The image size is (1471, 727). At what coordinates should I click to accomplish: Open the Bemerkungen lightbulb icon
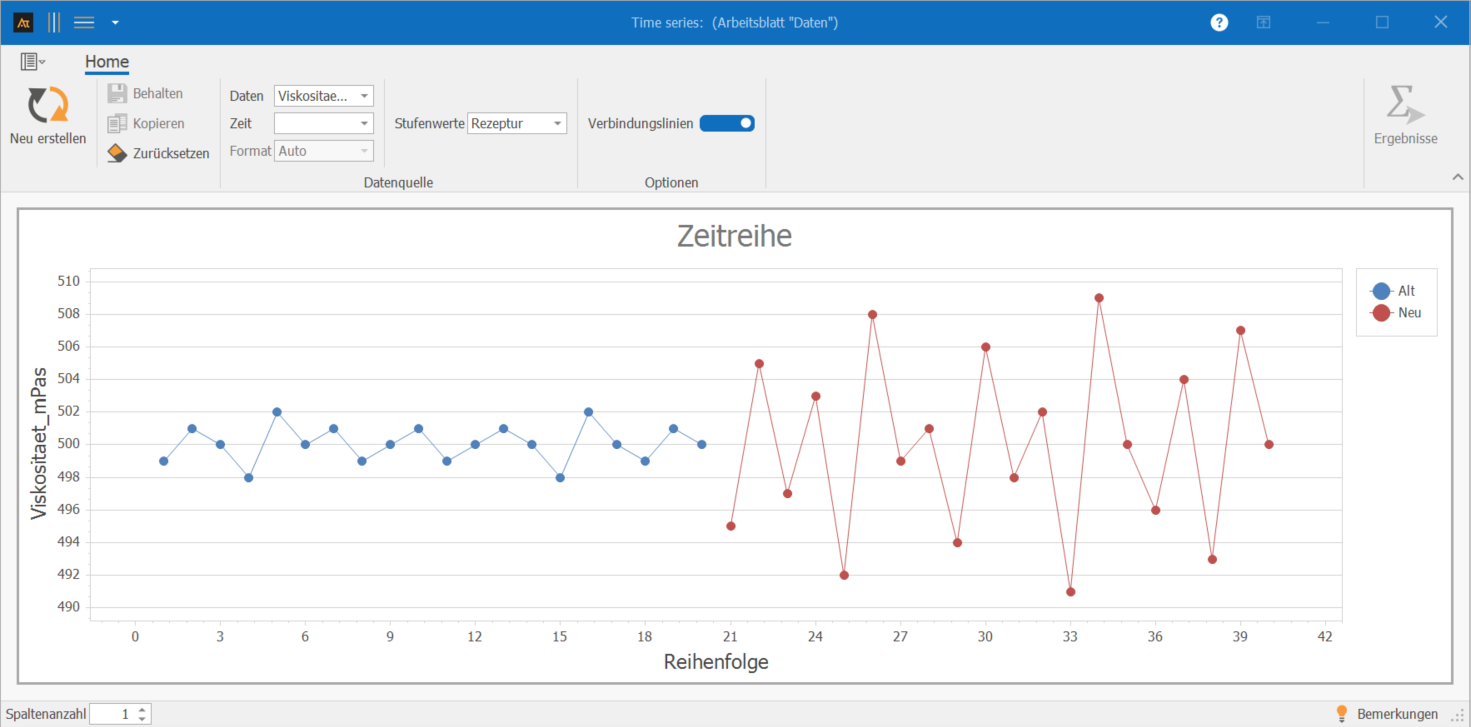click(1342, 713)
